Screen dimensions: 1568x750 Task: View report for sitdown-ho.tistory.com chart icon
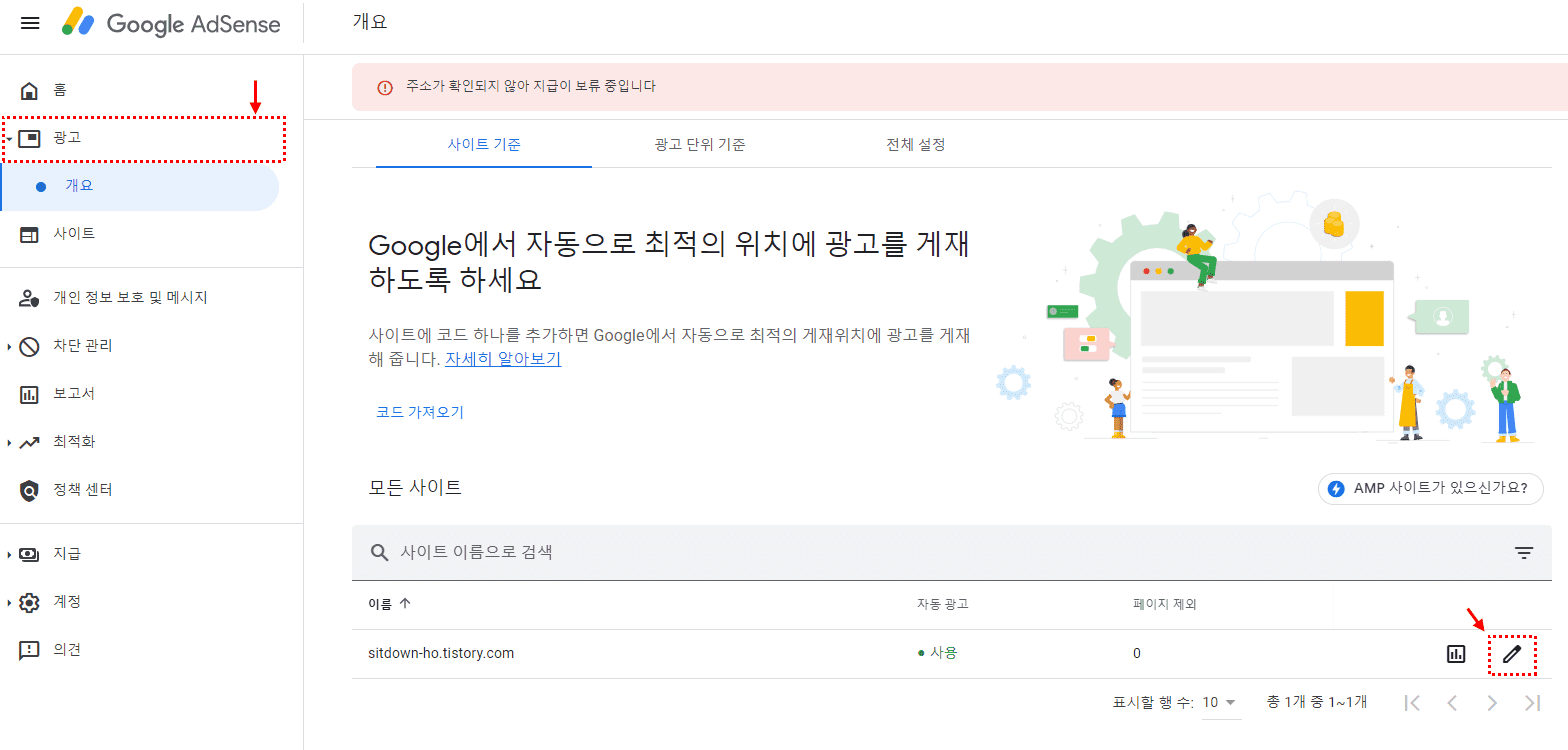[1456, 654]
